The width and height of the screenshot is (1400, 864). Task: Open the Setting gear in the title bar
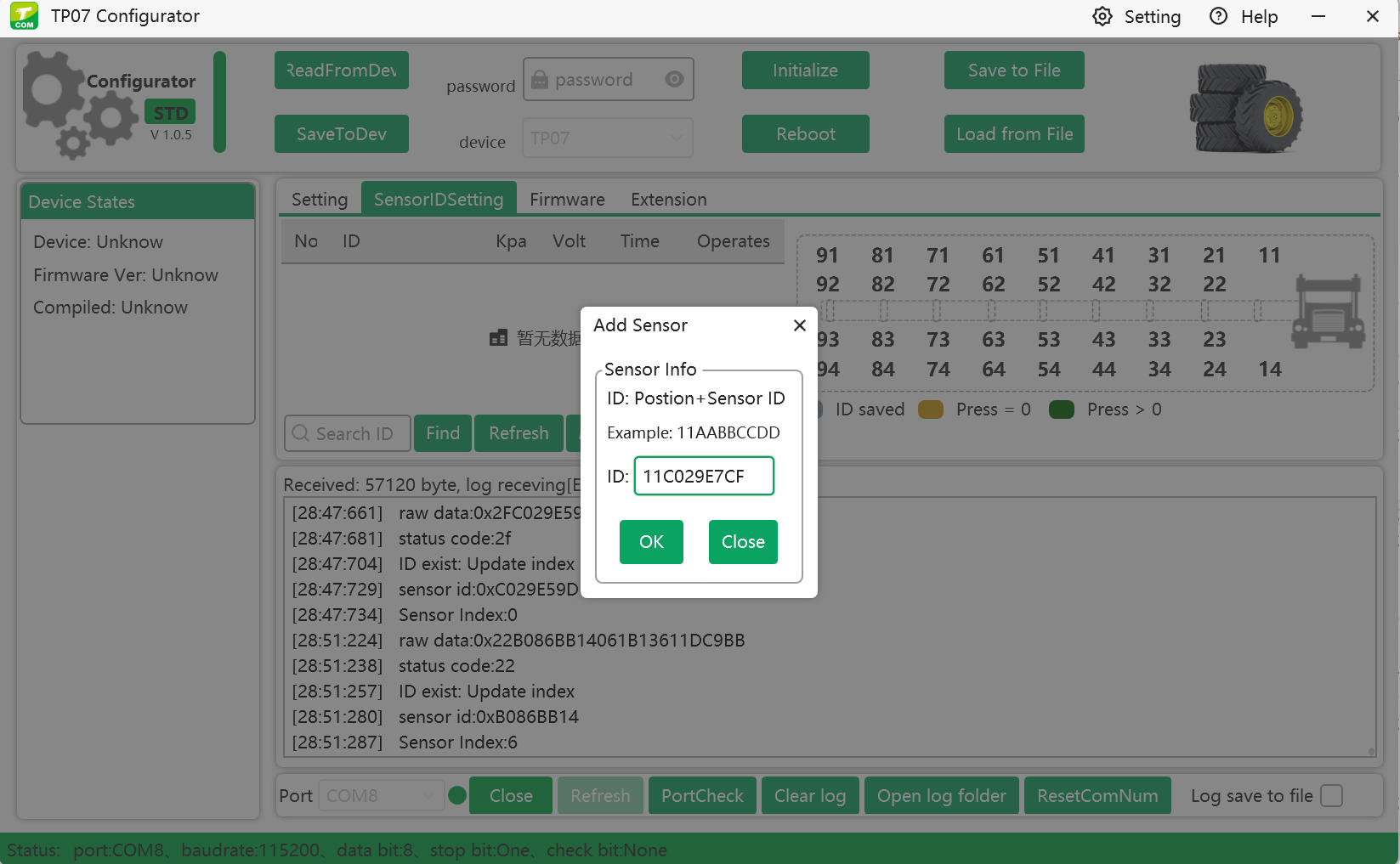(x=1102, y=16)
